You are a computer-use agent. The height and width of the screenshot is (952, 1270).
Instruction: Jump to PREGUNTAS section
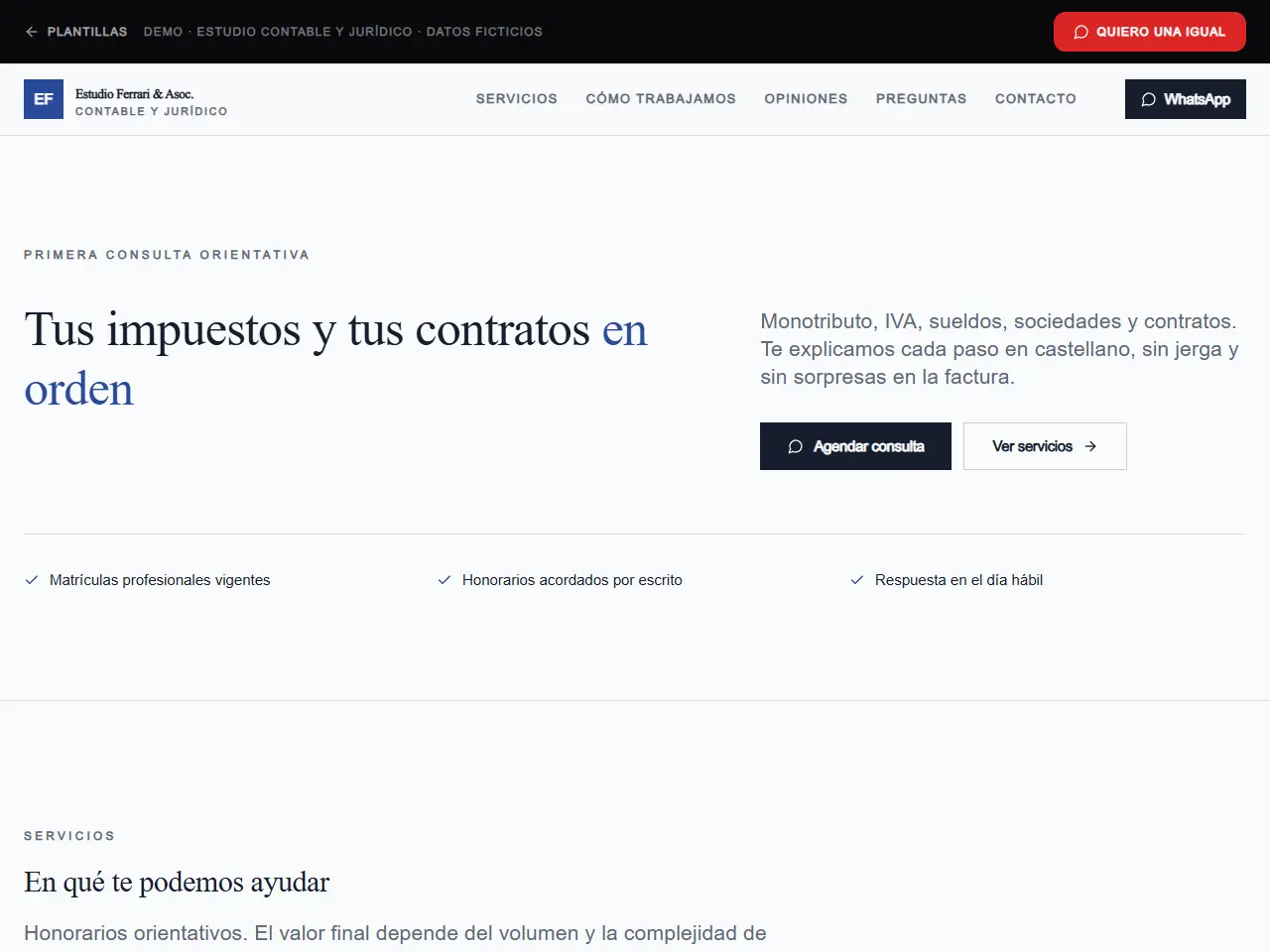point(921,99)
